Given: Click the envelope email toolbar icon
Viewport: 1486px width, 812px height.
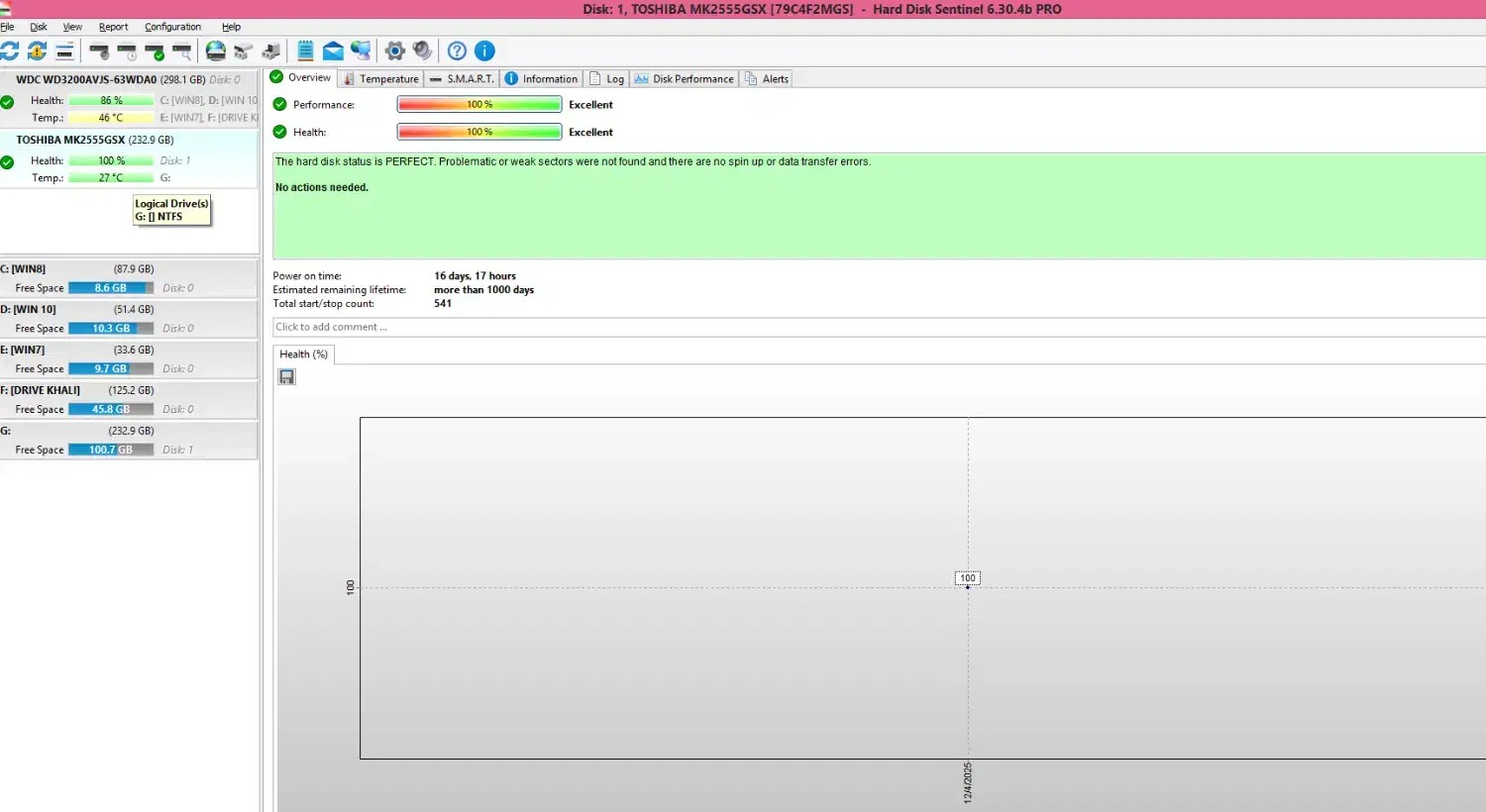Looking at the screenshot, I should click(333, 51).
